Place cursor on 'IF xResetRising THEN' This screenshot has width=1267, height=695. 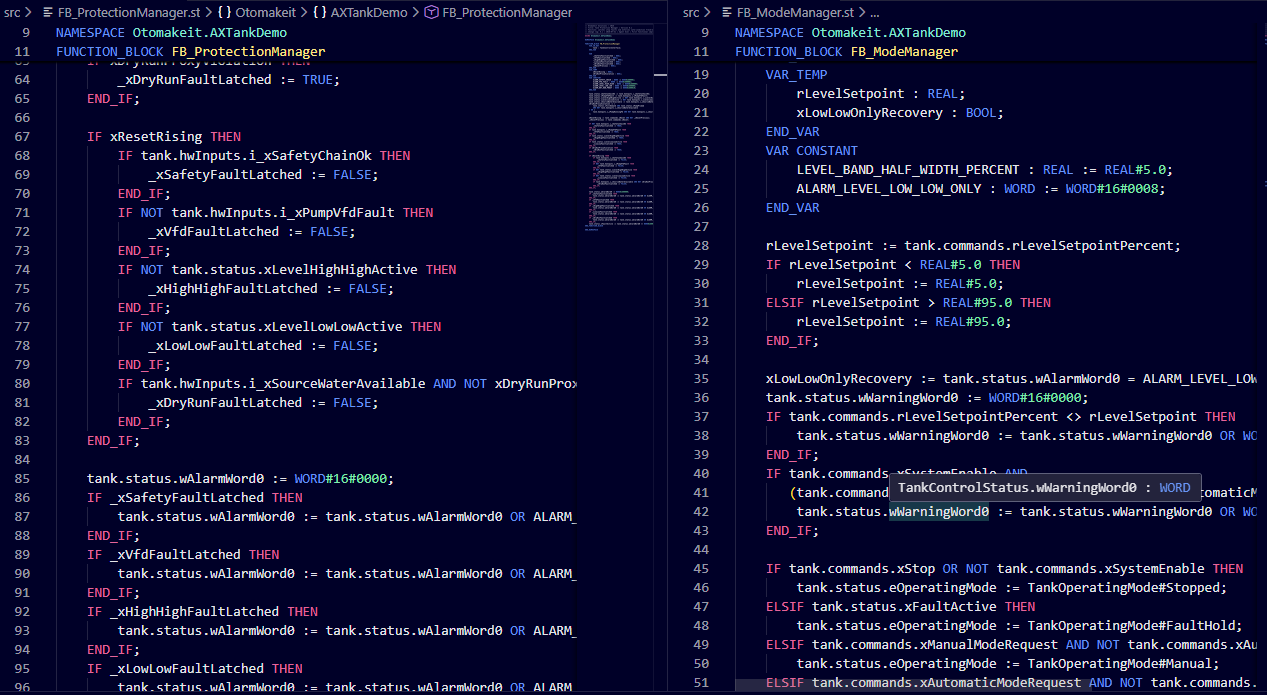(164, 136)
